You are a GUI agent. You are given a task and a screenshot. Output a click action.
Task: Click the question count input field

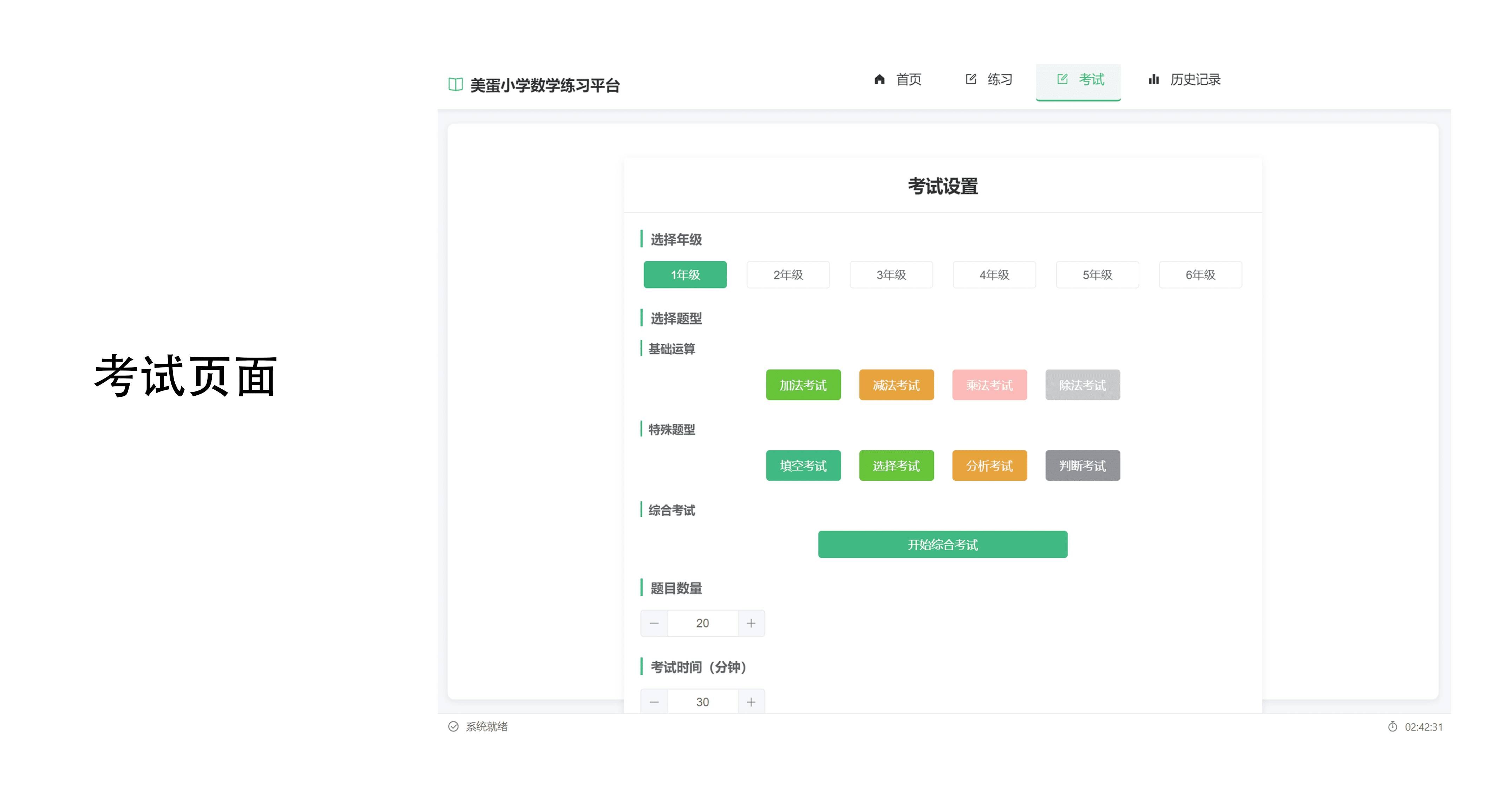point(702,623)
